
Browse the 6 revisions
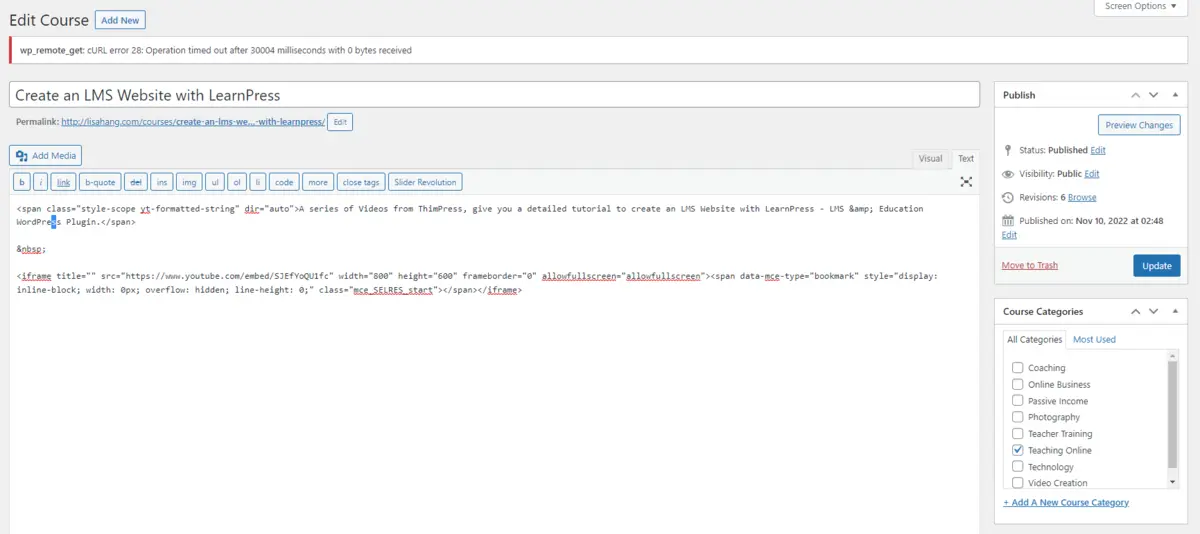pos(1082,198)
